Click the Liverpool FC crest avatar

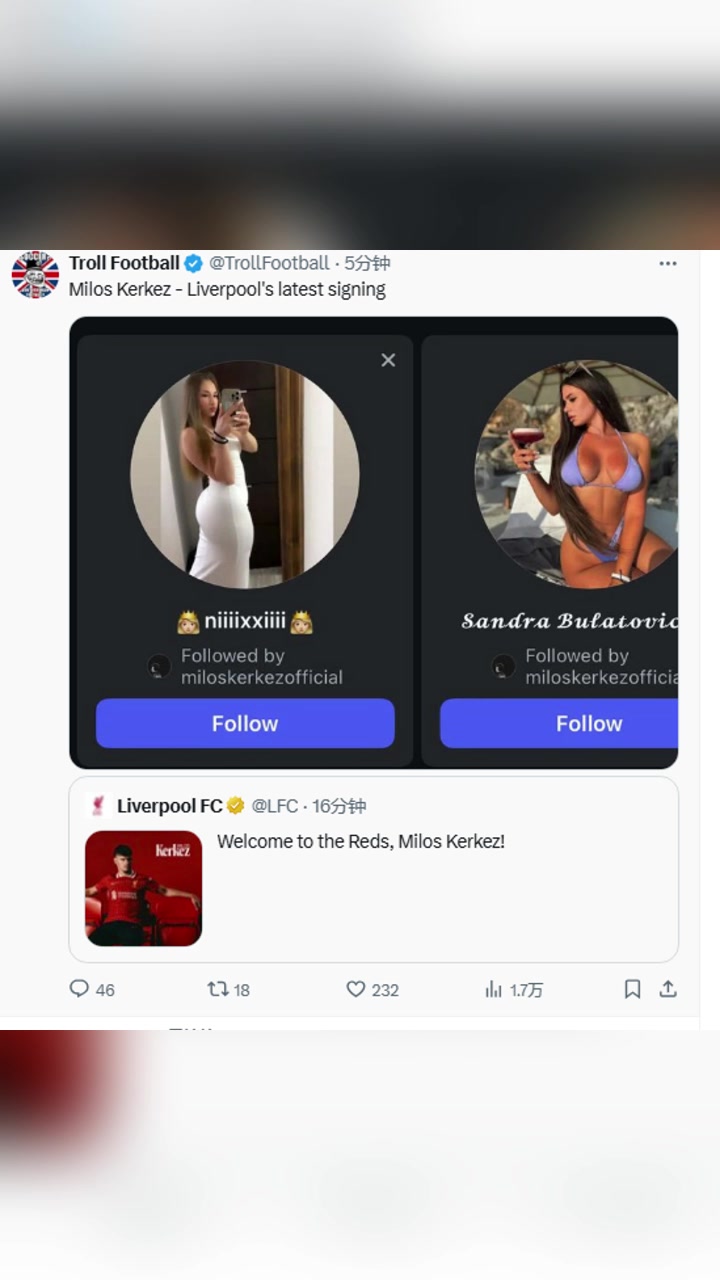97,806
